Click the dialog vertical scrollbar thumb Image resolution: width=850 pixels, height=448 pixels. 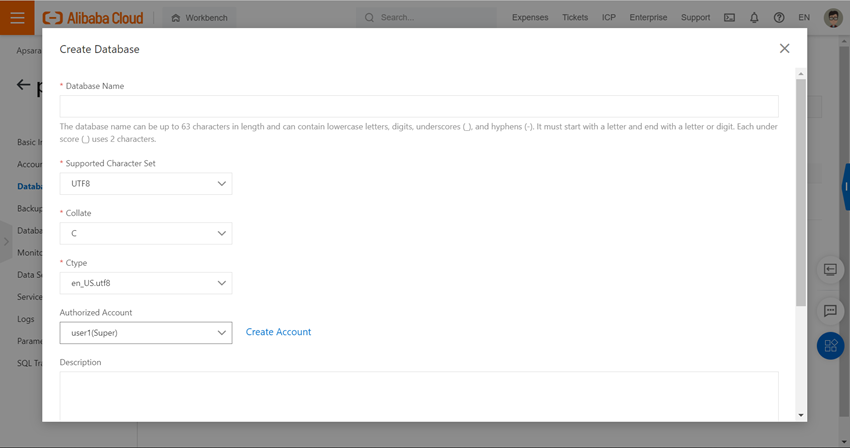pos(801,193)
